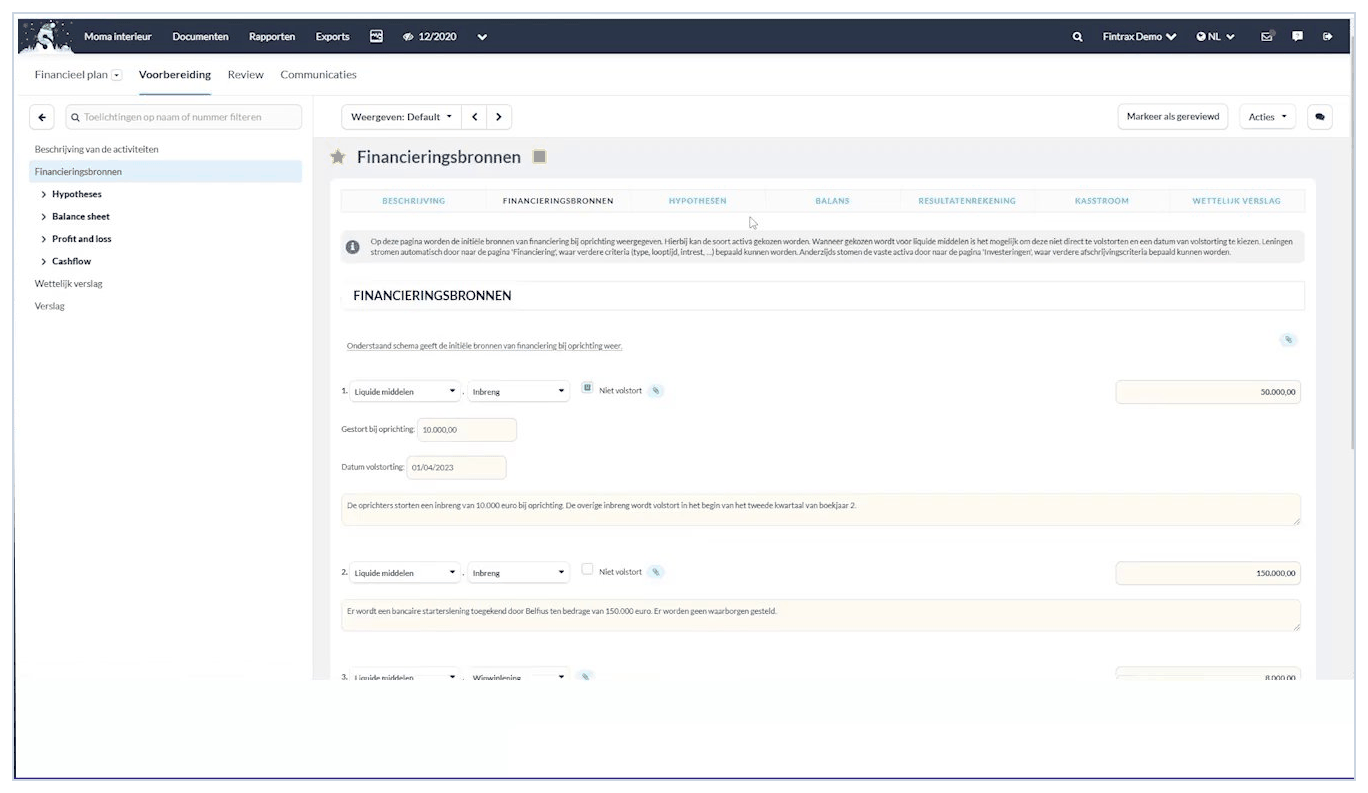Screen dimensions: 1368x793
Task: Check Niet volstort on row 2
Action: point(587,569)
